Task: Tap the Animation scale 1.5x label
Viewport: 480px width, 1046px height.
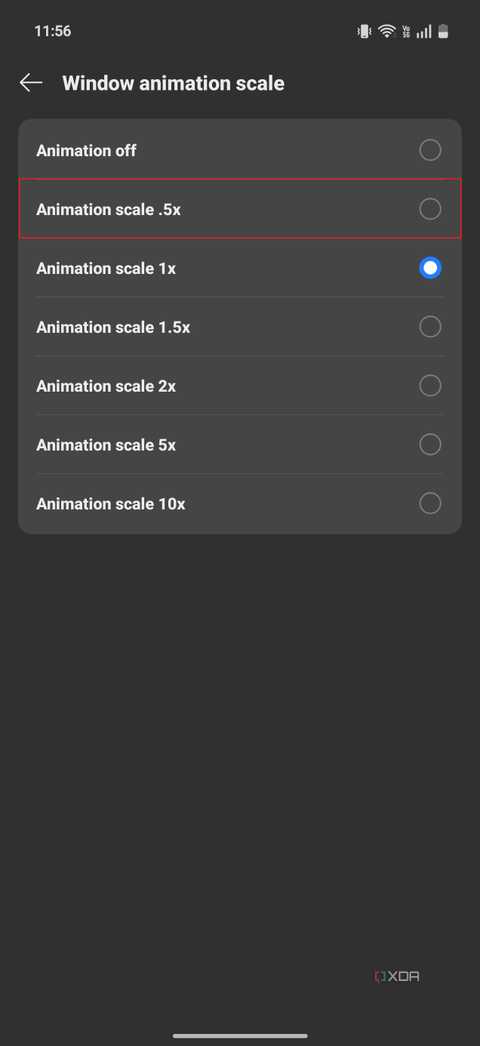Action: (113, 328)
